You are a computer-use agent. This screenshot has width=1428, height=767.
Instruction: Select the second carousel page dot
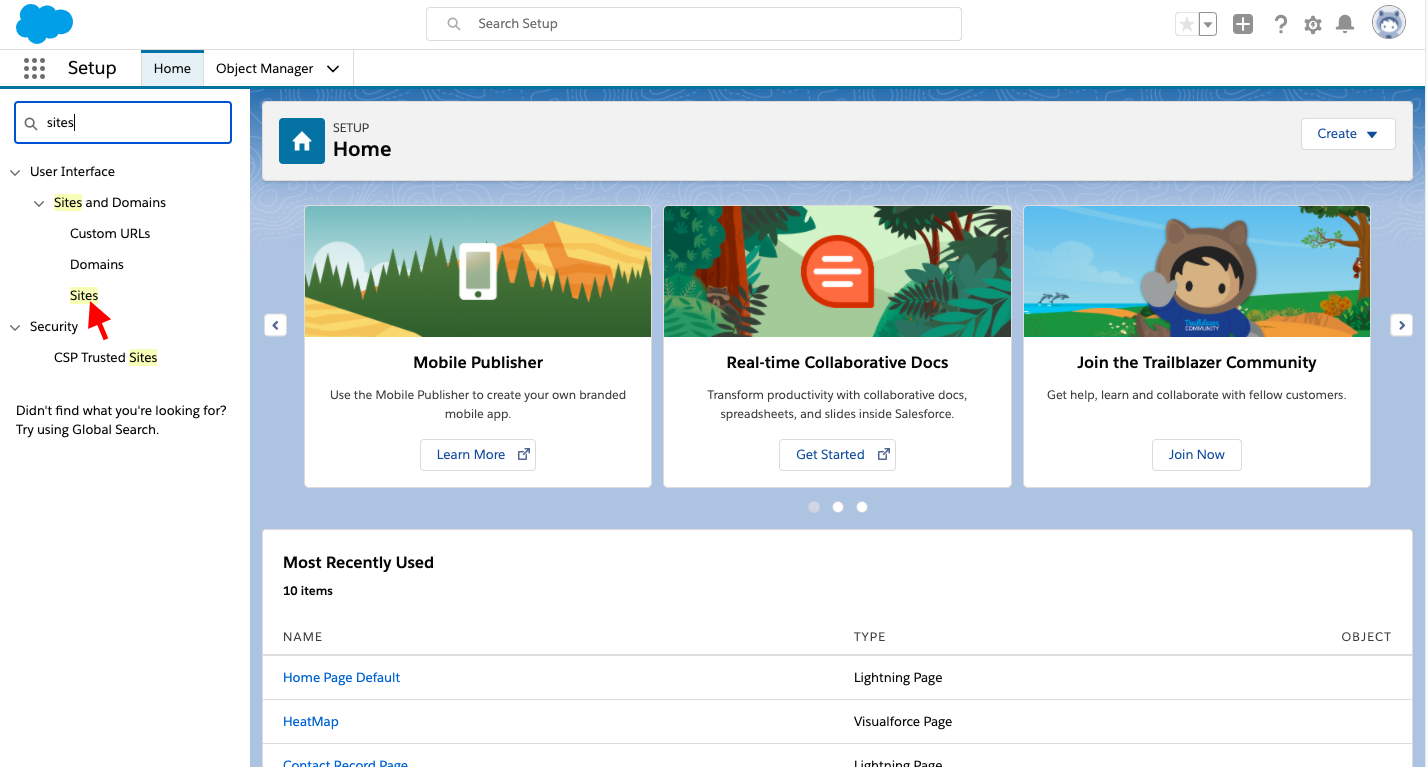pos(838,507)
